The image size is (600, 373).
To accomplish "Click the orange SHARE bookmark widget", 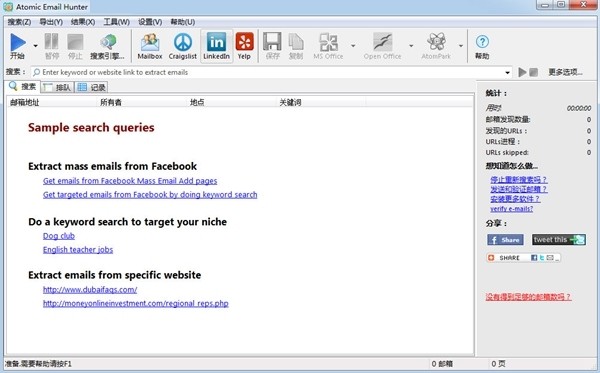I will coord(523,258).
